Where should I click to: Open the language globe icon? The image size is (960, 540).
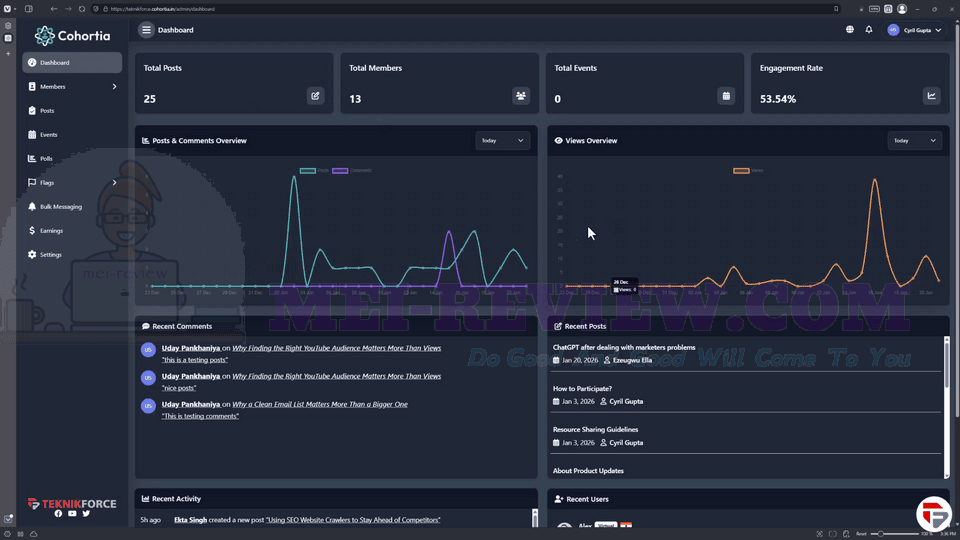coord(850,29)
